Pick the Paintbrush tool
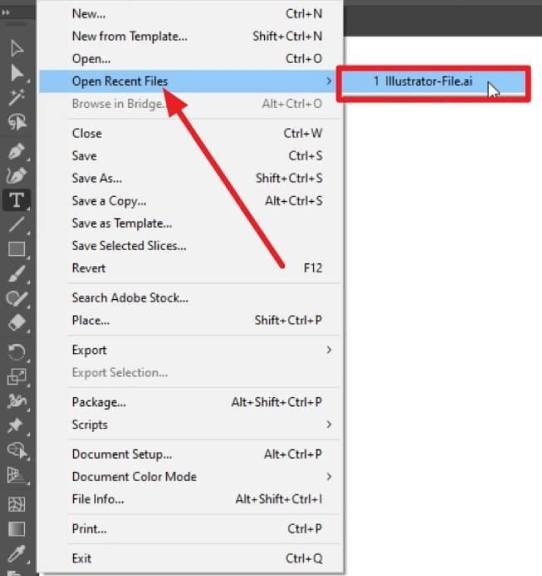Viewport: 542px width, 576px height. [17, 274]
